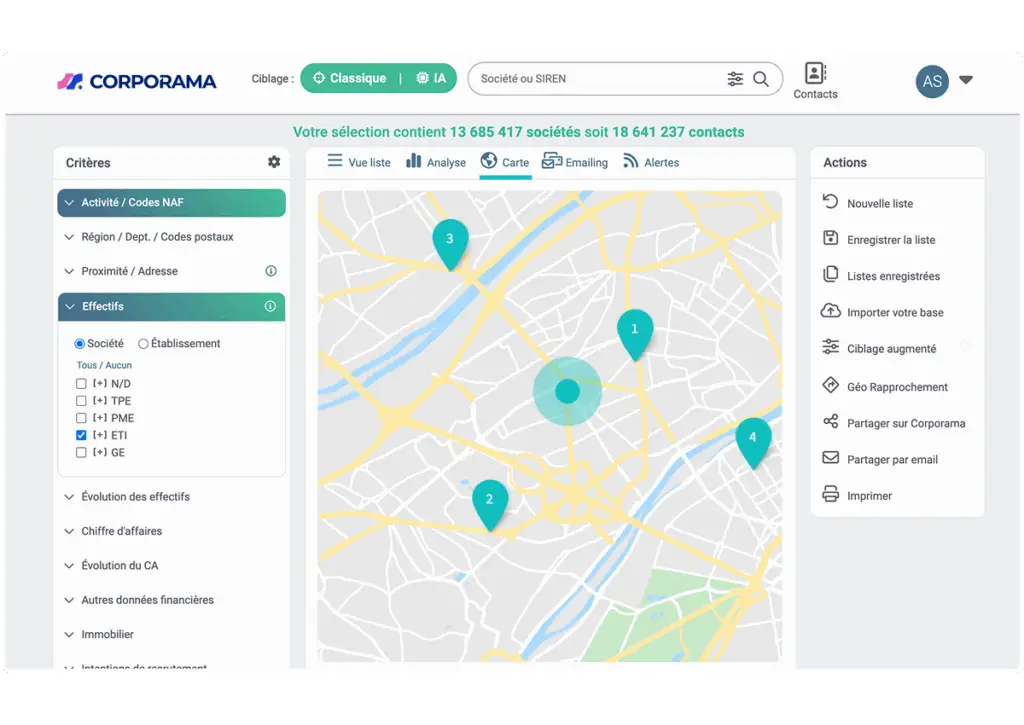Select the Établissement radio button
Image resolution: width=1024 pixels, height=725 pixels.
(x=143, y=344)
